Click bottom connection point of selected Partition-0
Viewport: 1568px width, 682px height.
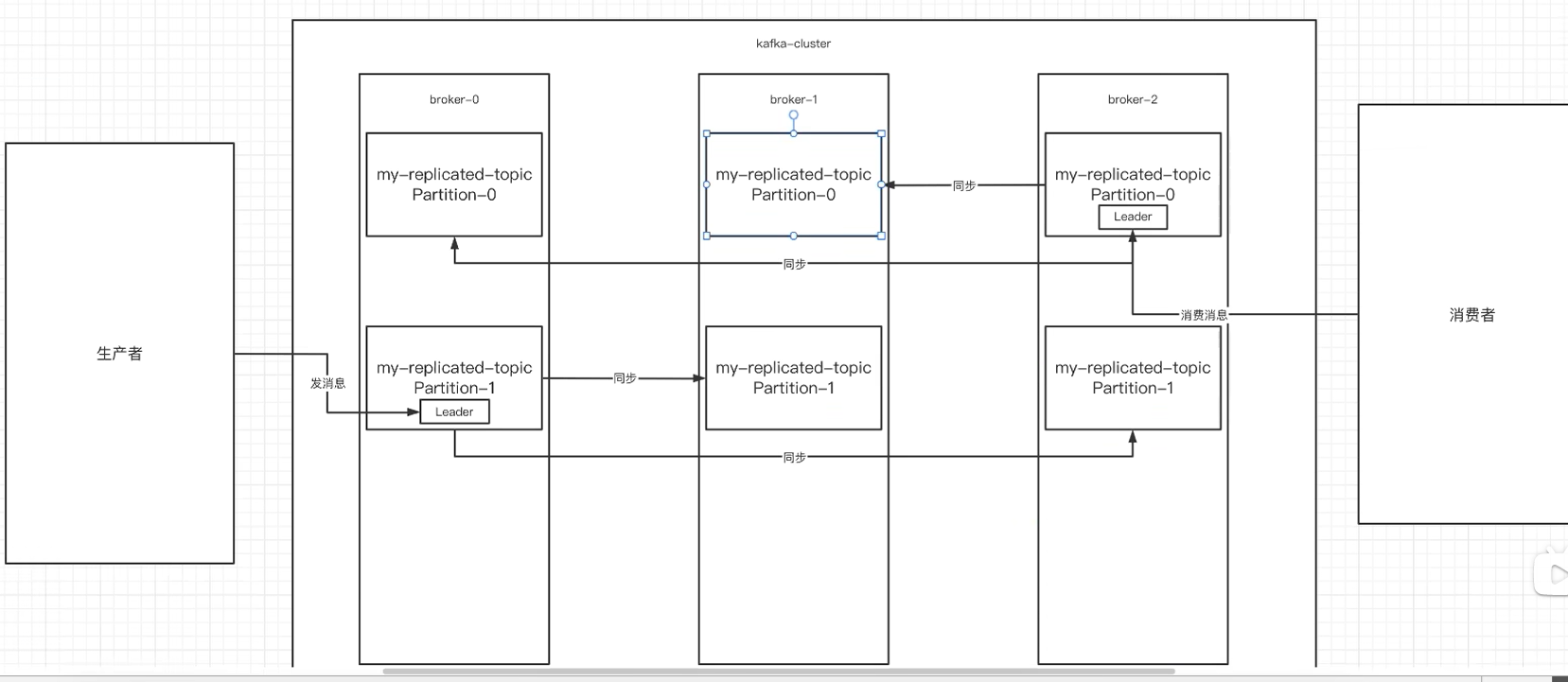tap(793, 236)
